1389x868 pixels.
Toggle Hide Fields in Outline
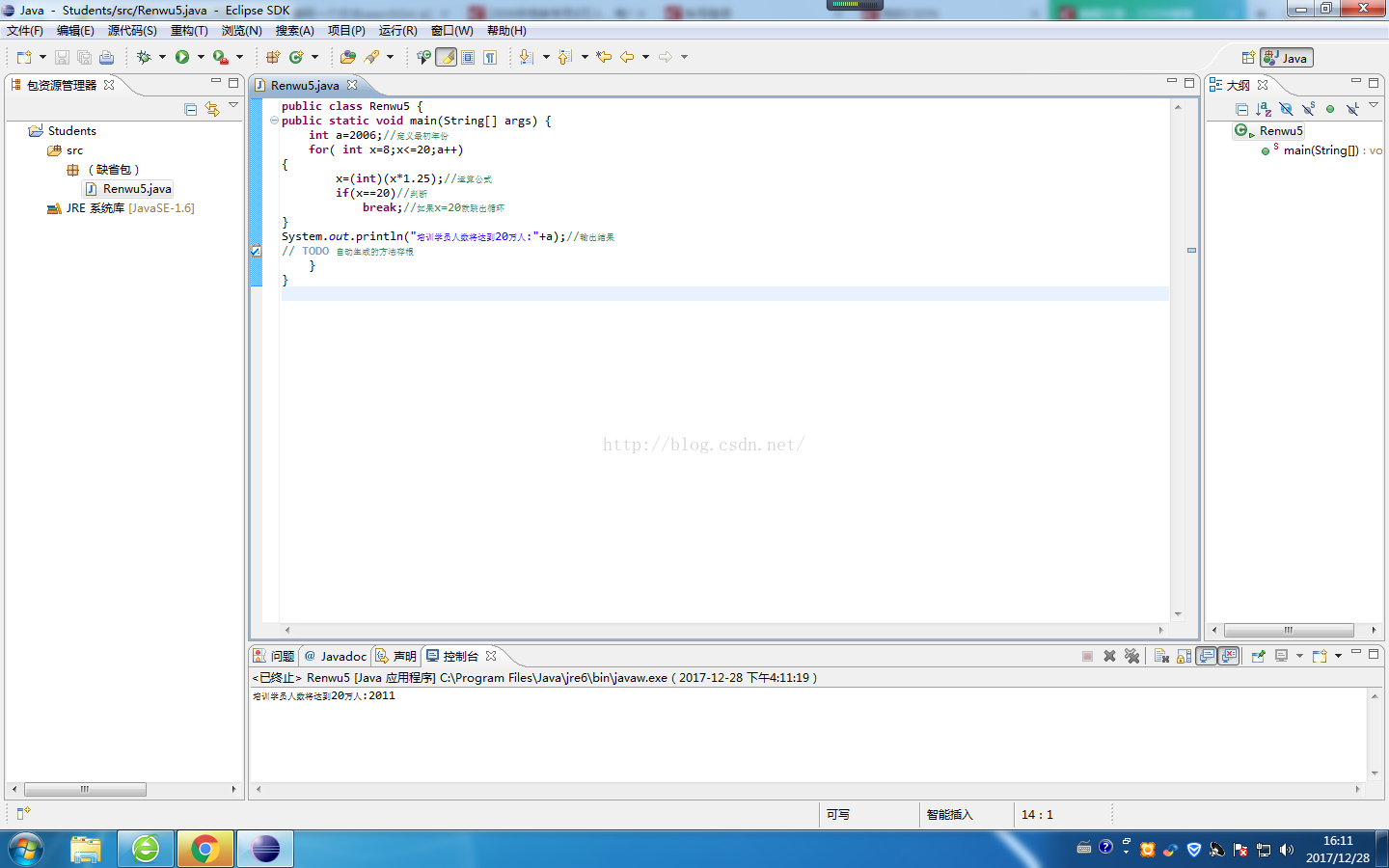coord(1286,109)
